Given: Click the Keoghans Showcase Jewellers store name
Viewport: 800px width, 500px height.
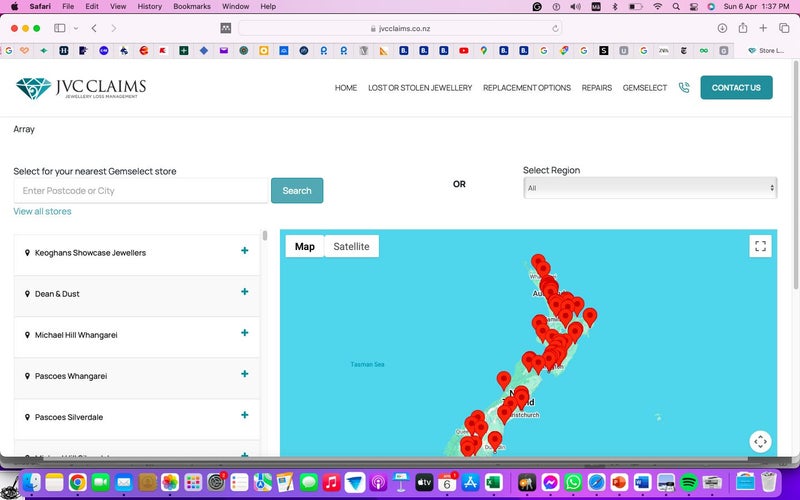Looking at the screenshot, I should point(90,253).
